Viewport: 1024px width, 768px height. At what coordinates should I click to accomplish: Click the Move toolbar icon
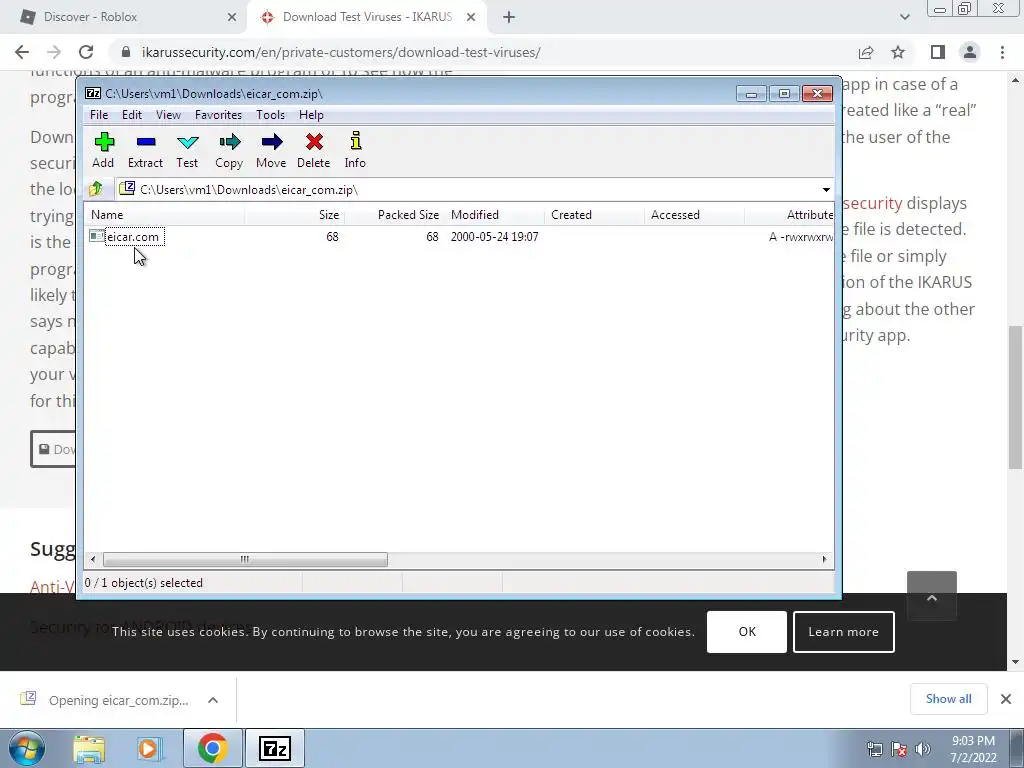[x=271, y=150]
